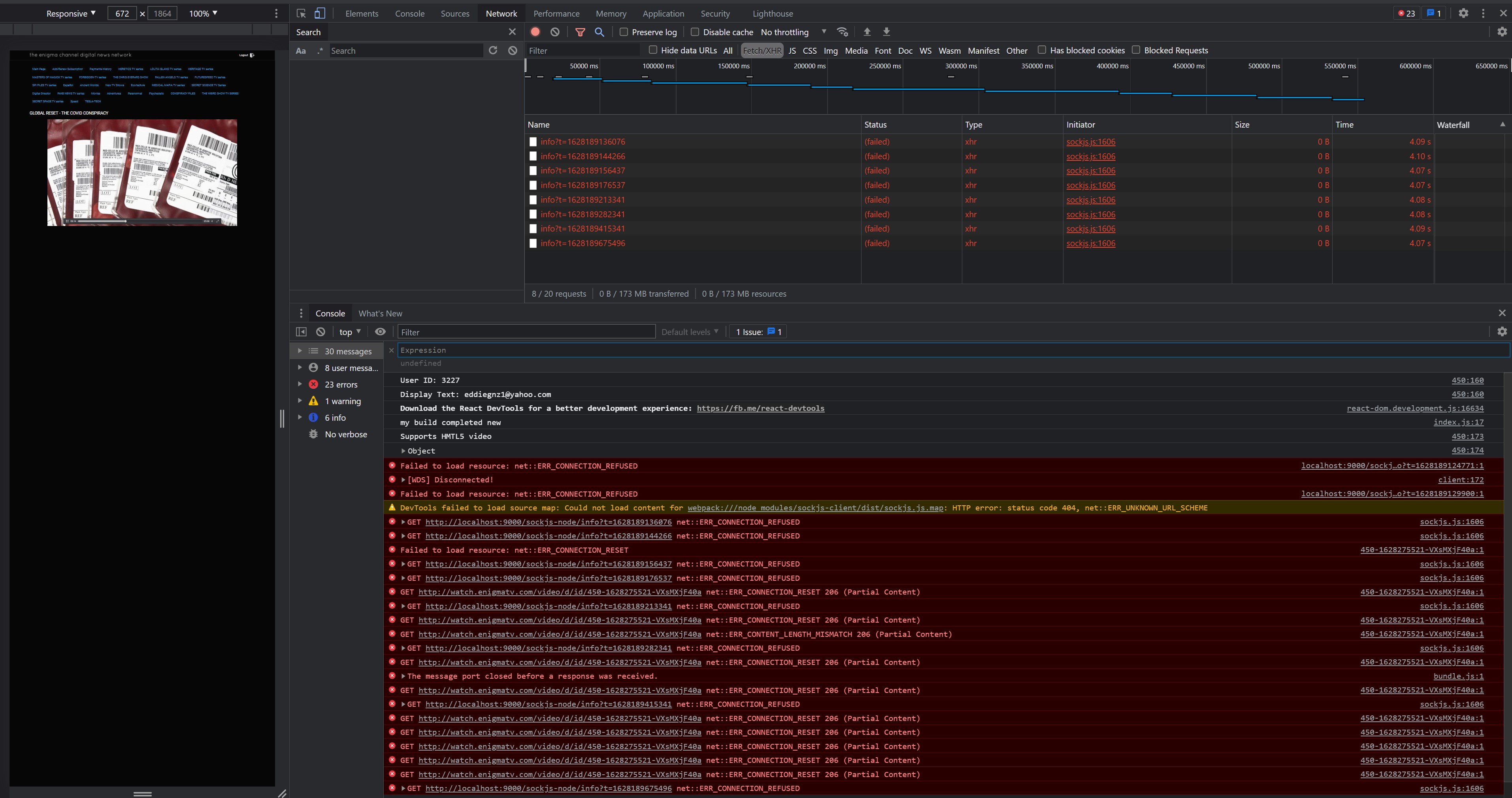Screen dimensions: 1512x798
Task: Check the Disable cache checkbox
Action: pyautogui.click(x=695, y=32)
